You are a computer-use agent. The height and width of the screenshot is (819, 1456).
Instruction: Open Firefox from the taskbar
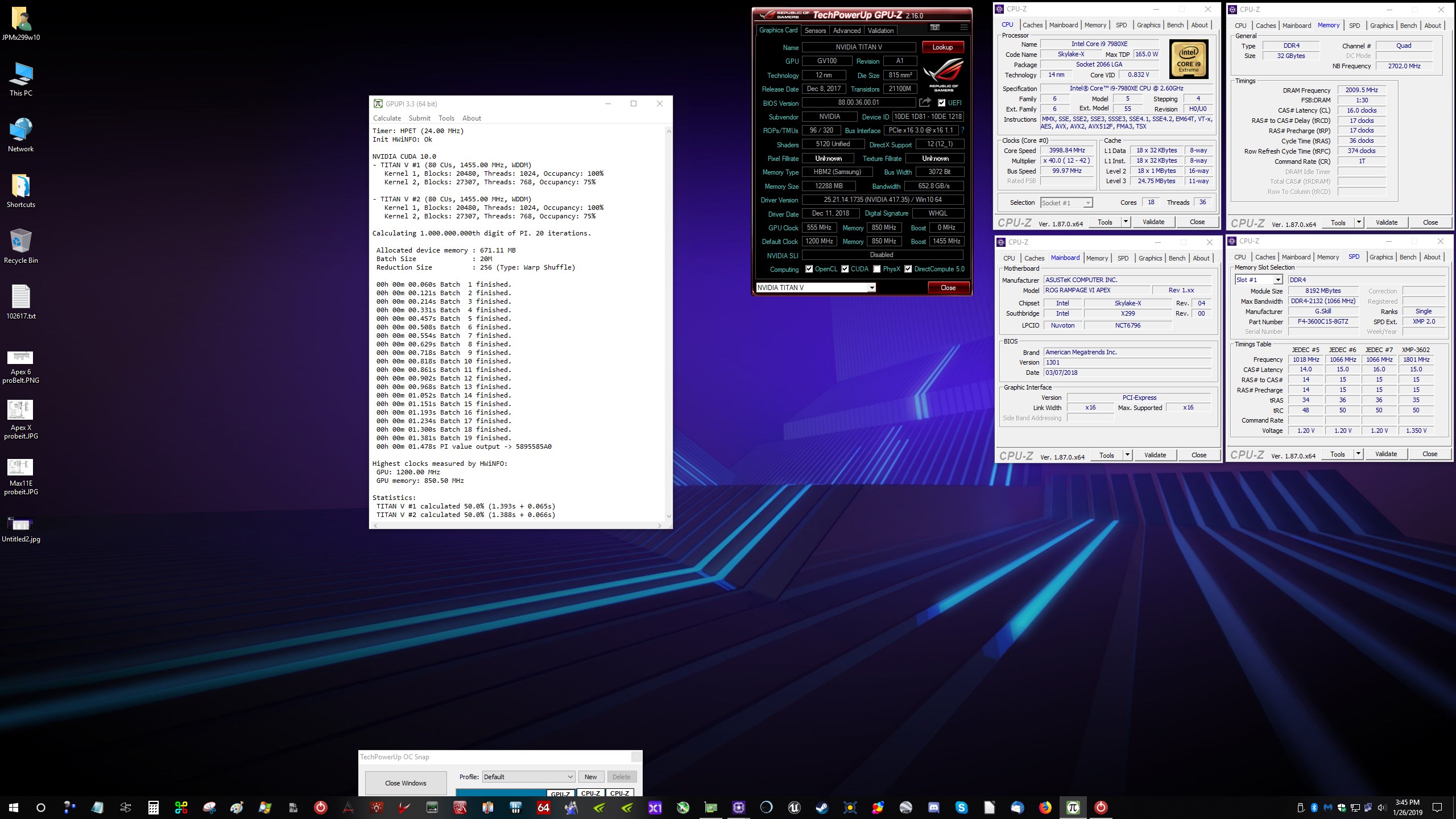(1045, 807)
